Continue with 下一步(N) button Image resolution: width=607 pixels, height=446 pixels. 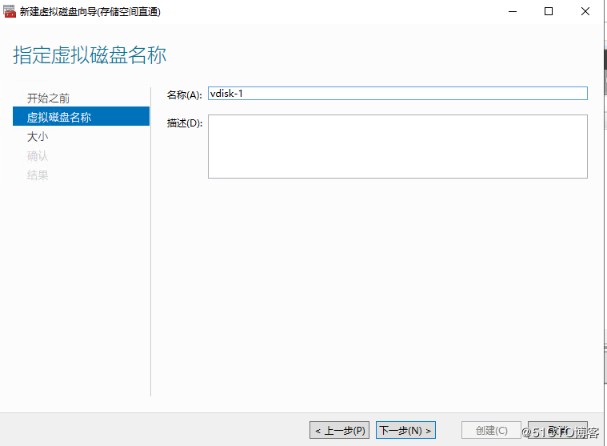[x=406, y=430]
